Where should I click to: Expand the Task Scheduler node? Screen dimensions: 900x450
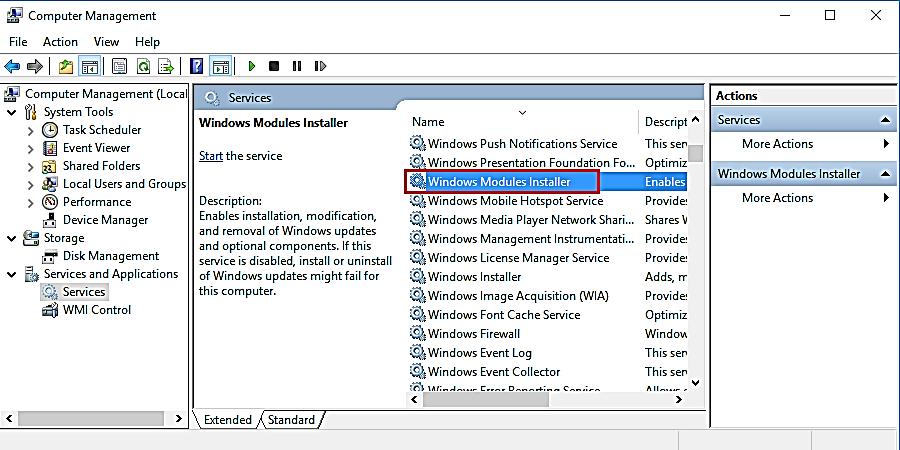coord(30,130)
